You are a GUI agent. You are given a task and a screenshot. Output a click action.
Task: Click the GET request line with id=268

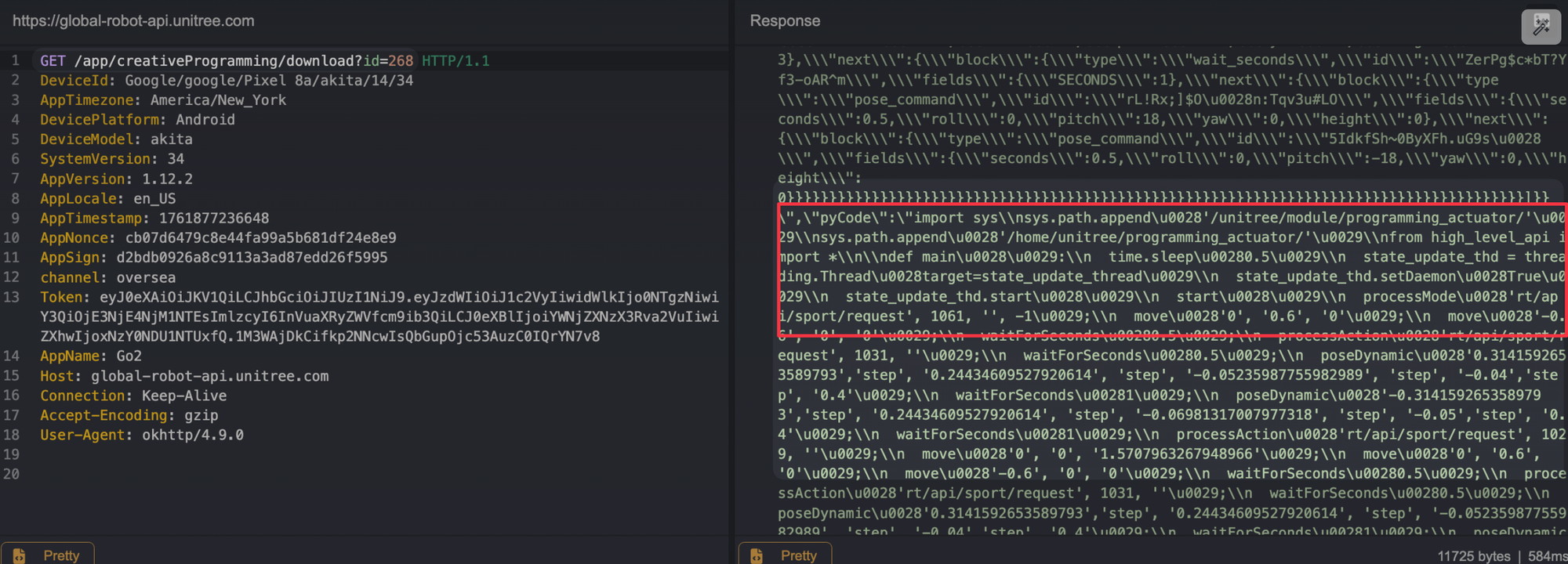click(x=265, y=60)
